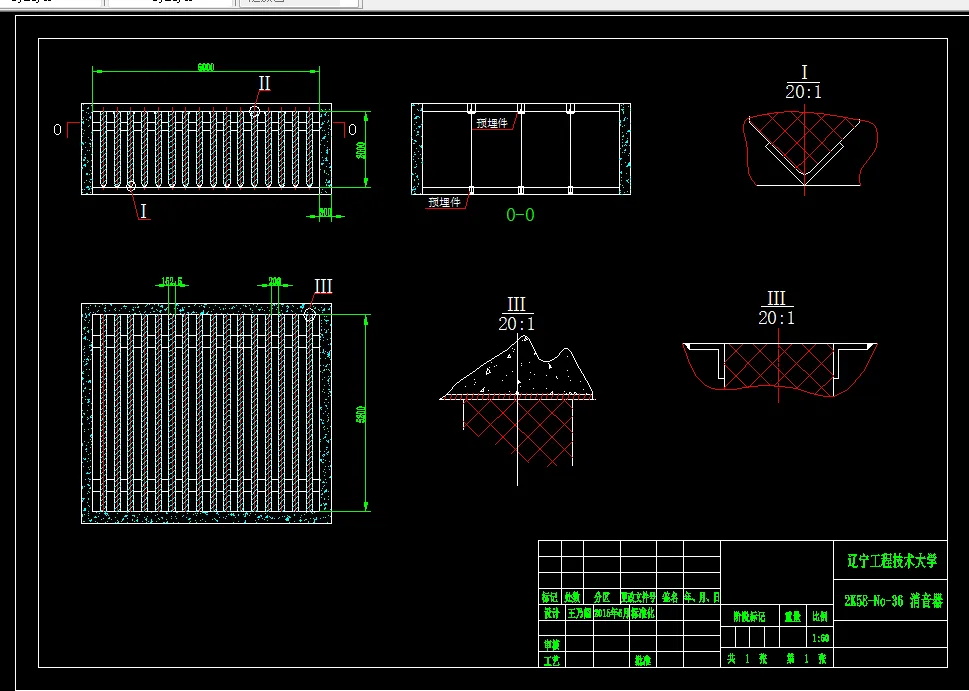Click the left O section cut marker
969x691 pixels.
tap(57, 130)
